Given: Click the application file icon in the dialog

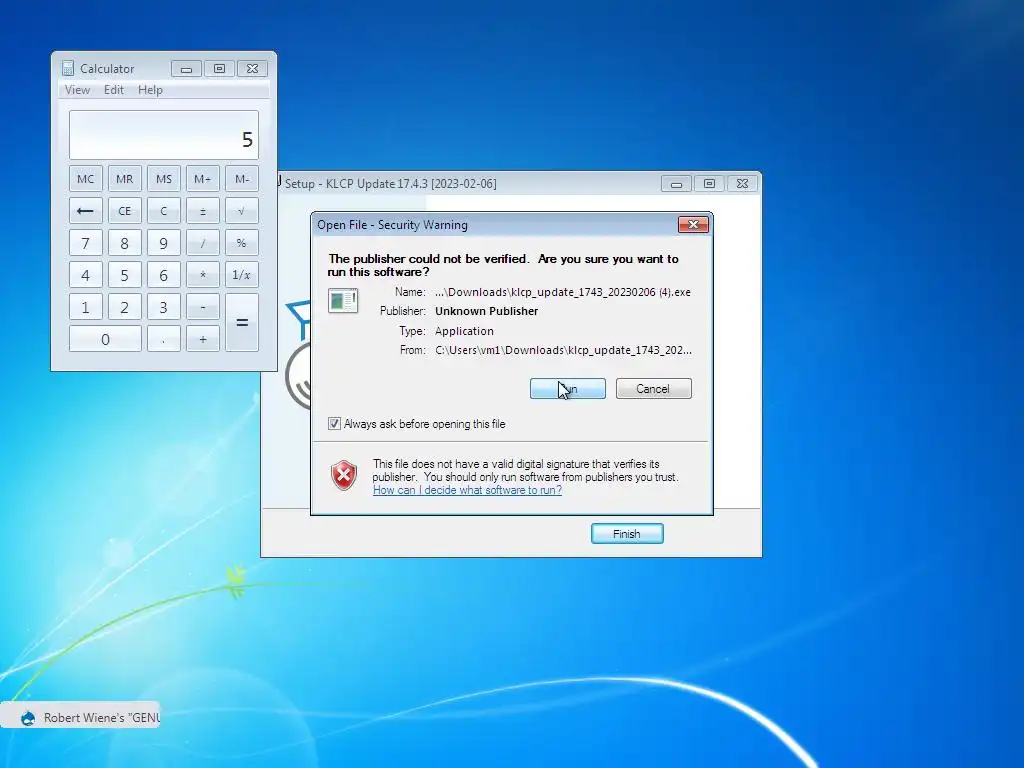Looking at the screenshot, I should click(x=343, y=300).
